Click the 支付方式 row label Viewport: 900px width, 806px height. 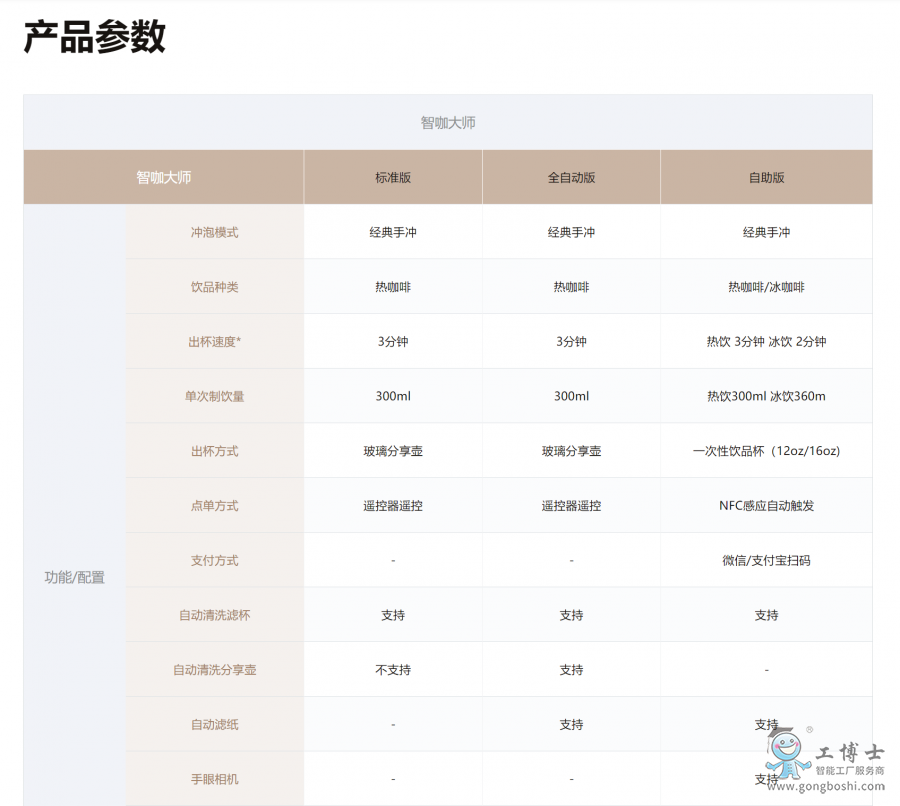214,560
